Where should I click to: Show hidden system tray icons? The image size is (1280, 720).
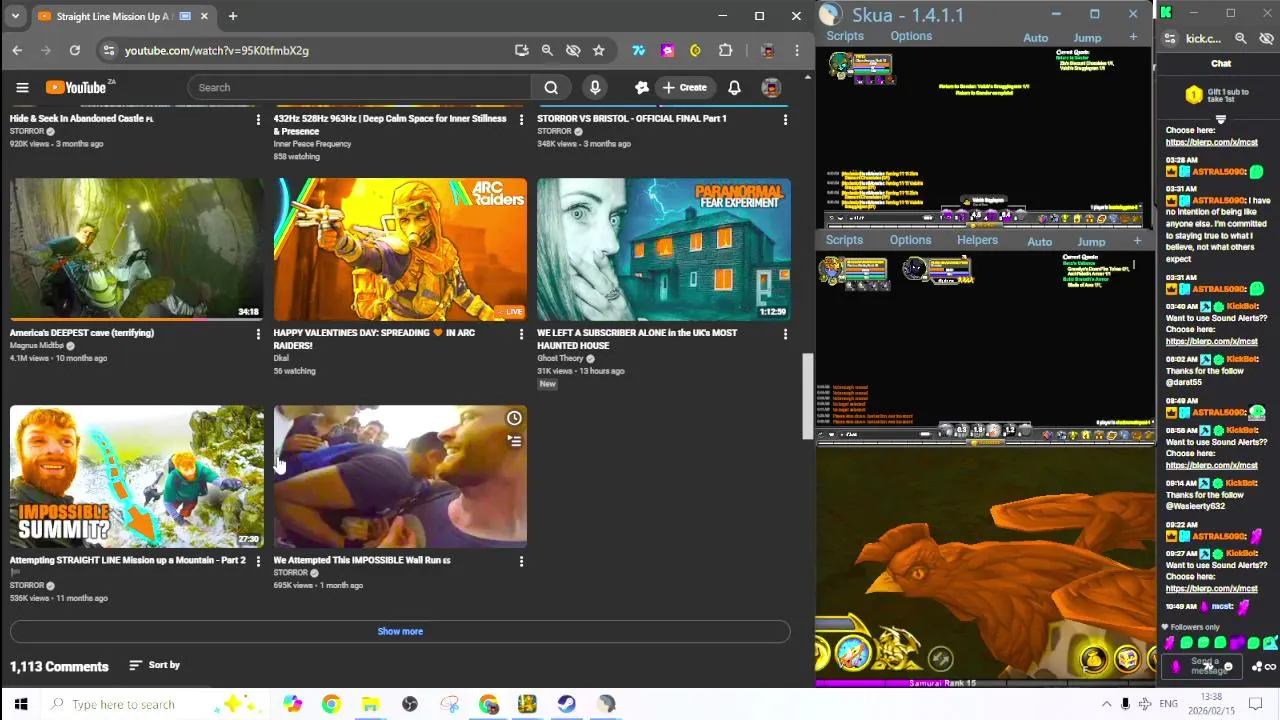tap(1106, 704)
